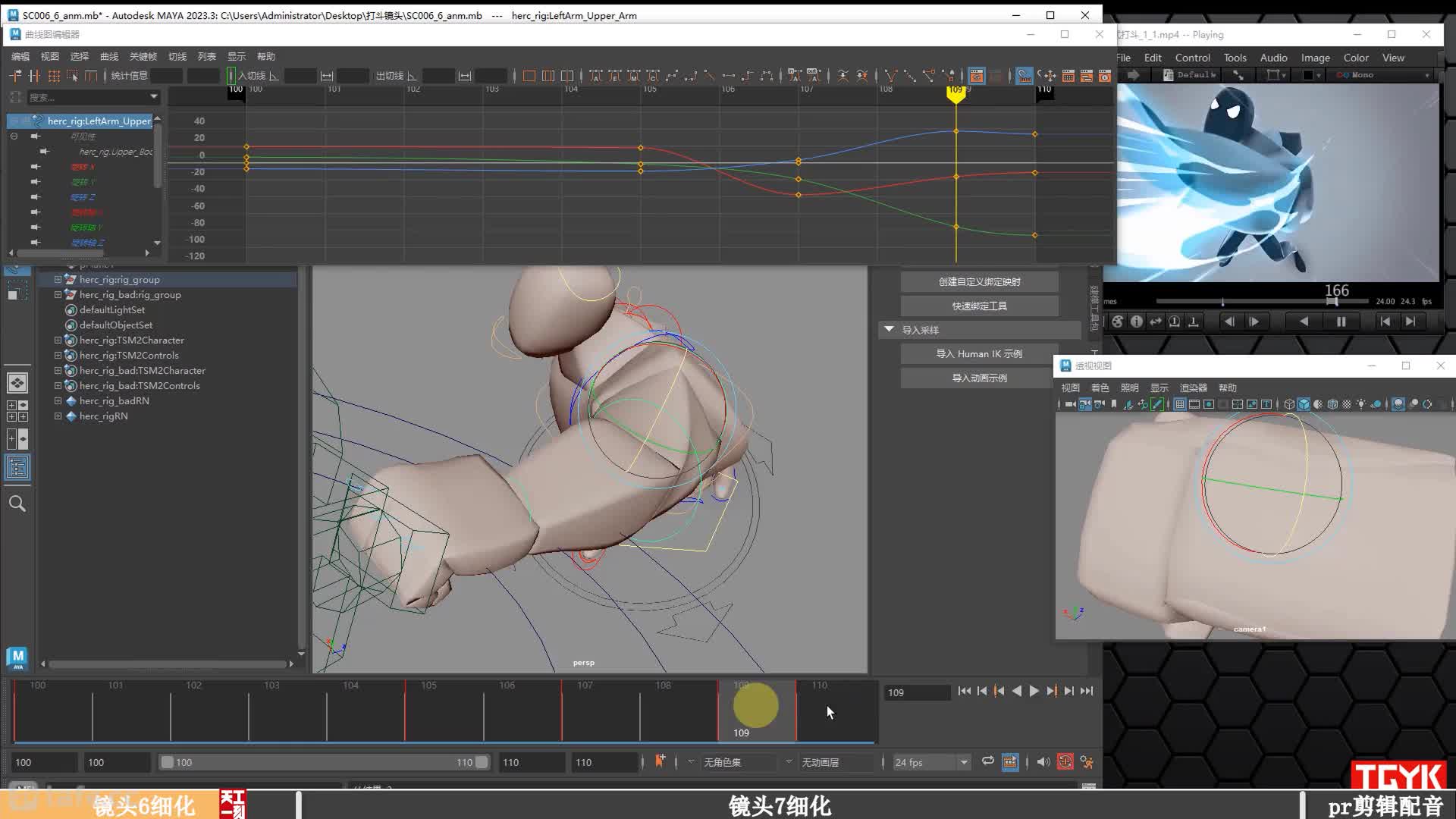Expand herc_rig_bad:TSM2Controls in the Outliner
The height and width of the screenshot is (819, 1456).
[58, 386]
